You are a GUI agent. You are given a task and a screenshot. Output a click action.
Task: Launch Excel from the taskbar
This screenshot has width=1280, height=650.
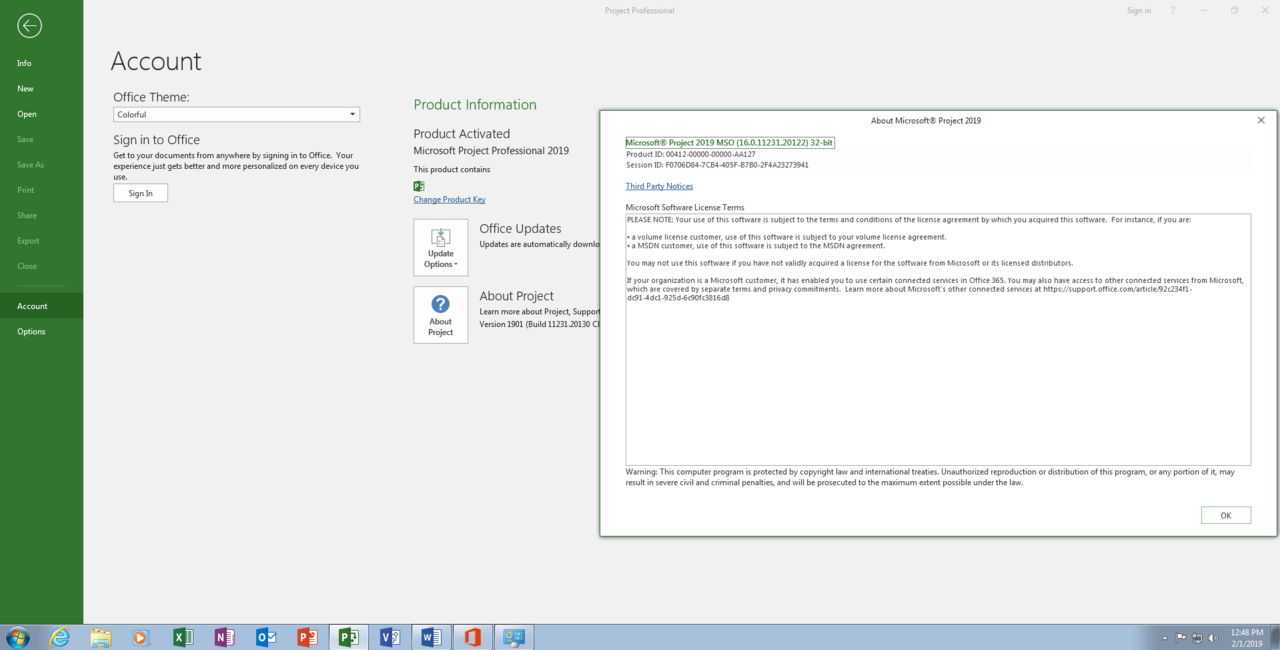[183, 637]
